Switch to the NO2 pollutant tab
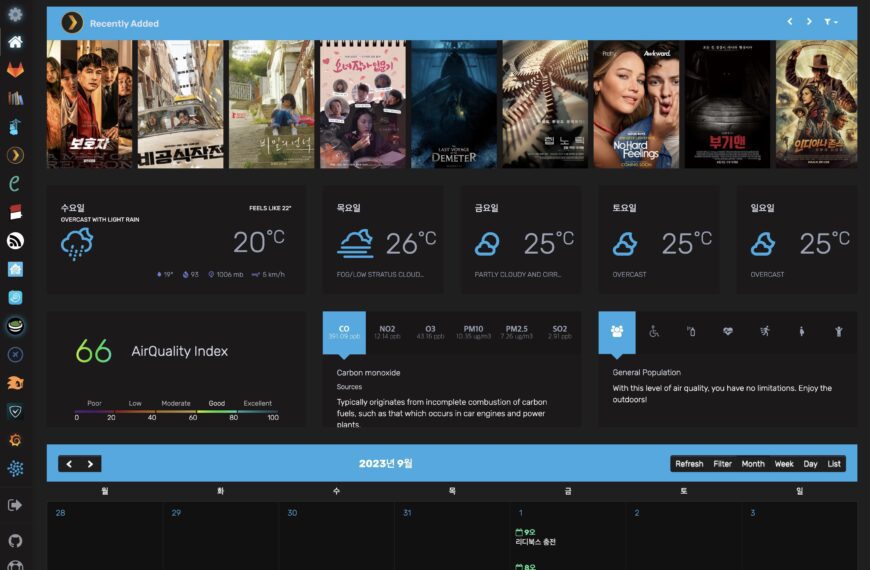870x570 pixels. point(387,332)
